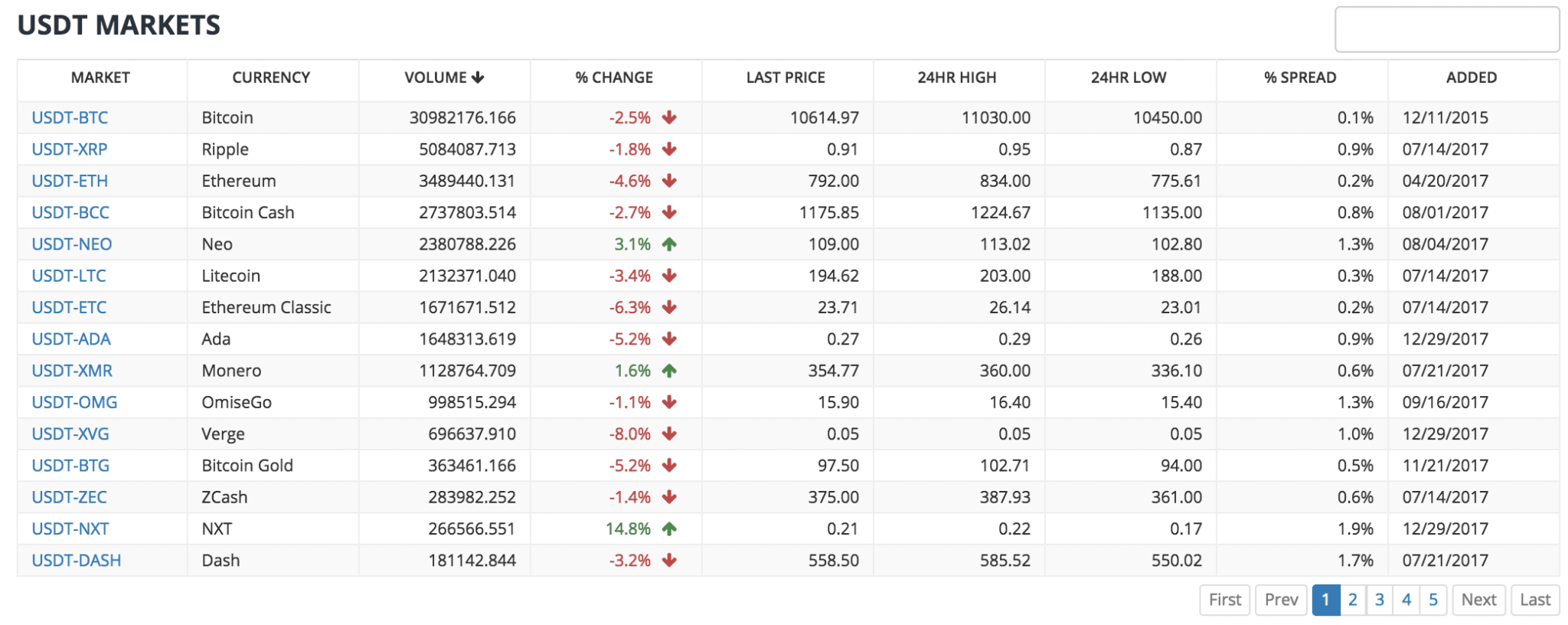Click the red down arrow in Ethereum Classic row
The image size is (1568, 625).
[669, 307]
